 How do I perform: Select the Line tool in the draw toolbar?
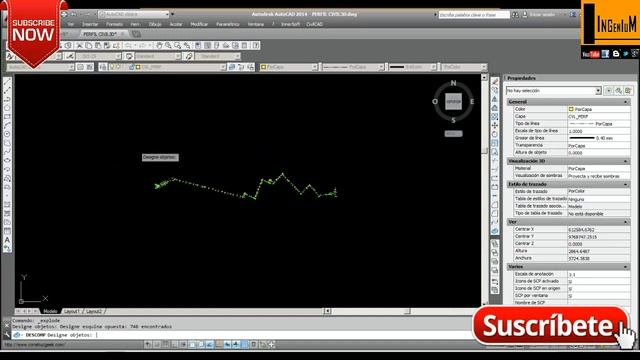(x=7, y=82)
